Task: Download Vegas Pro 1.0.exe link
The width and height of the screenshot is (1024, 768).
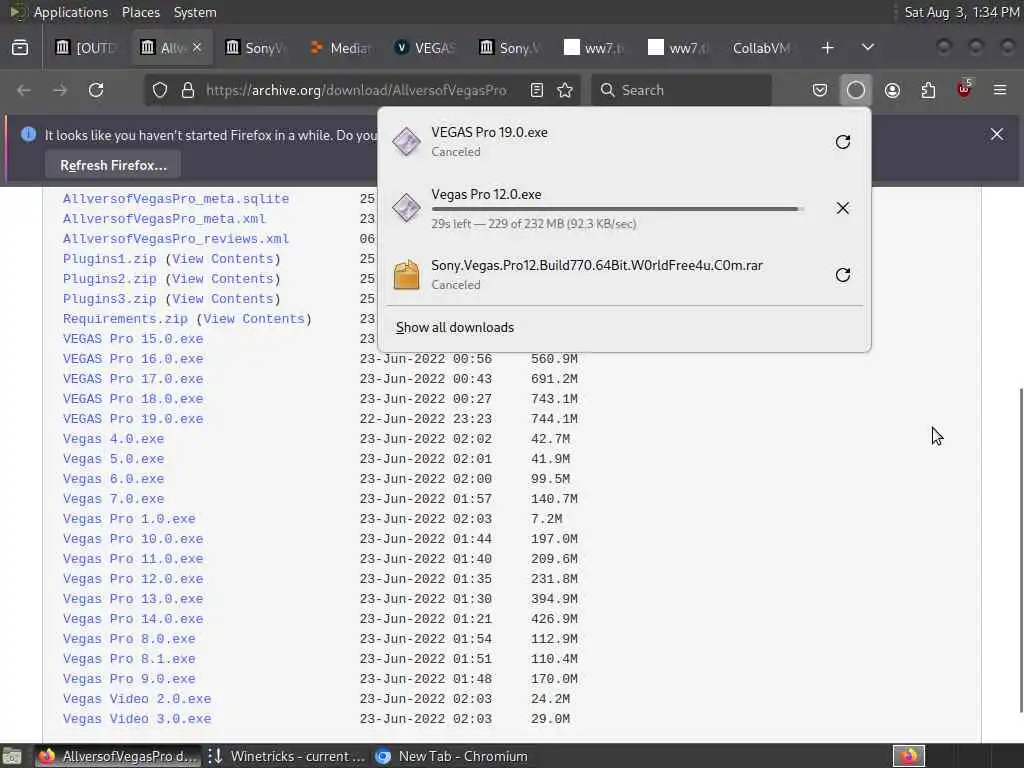Action: (129, 519)
